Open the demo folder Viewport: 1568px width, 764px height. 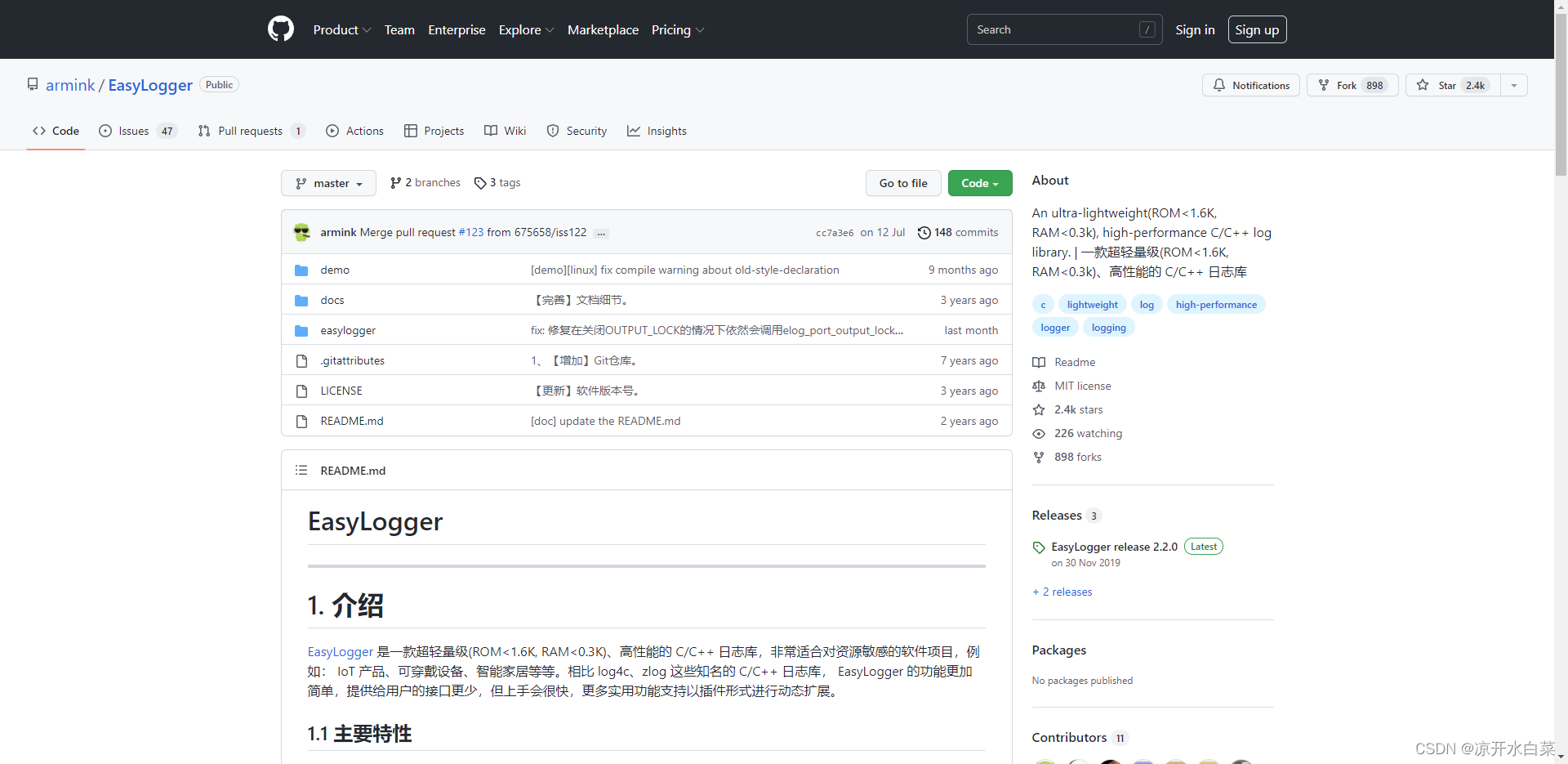coord(335,270)
